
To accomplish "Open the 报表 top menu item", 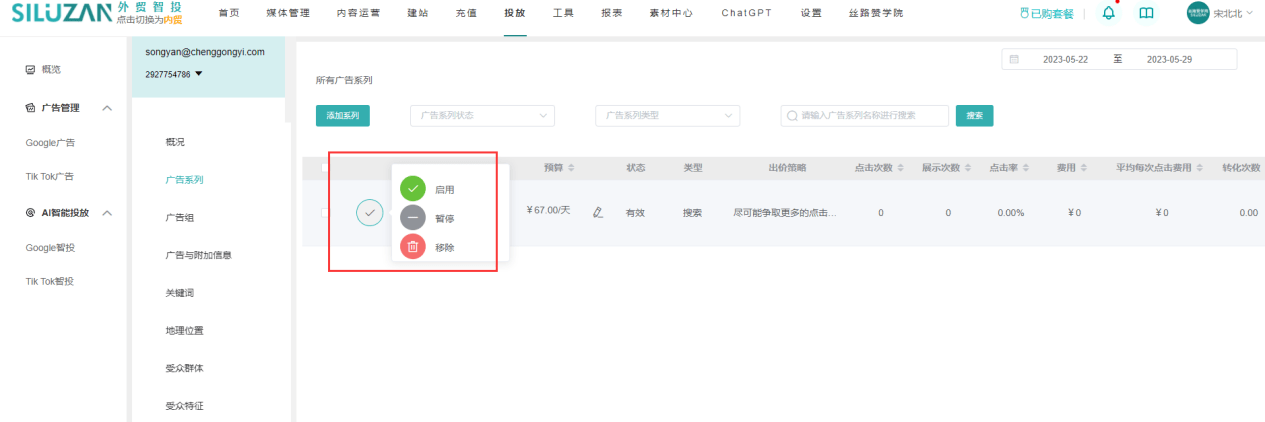I will 612,14.
